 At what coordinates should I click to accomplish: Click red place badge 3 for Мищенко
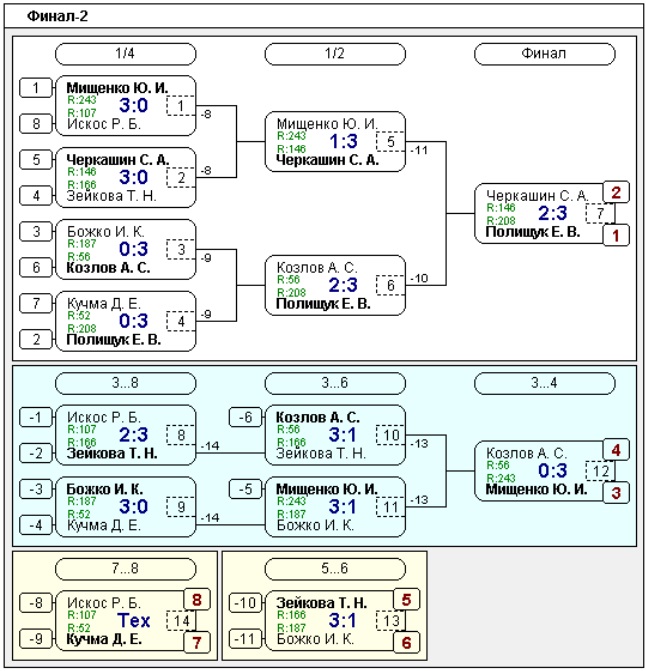[x=616, y=493]
